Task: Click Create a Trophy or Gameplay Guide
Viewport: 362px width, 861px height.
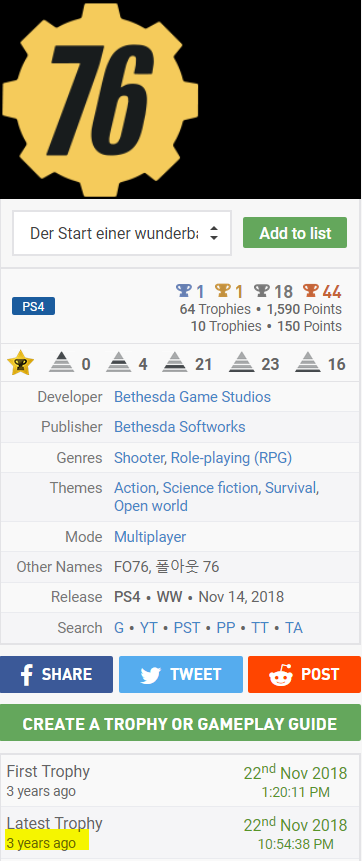Action: tap(180, 723)
